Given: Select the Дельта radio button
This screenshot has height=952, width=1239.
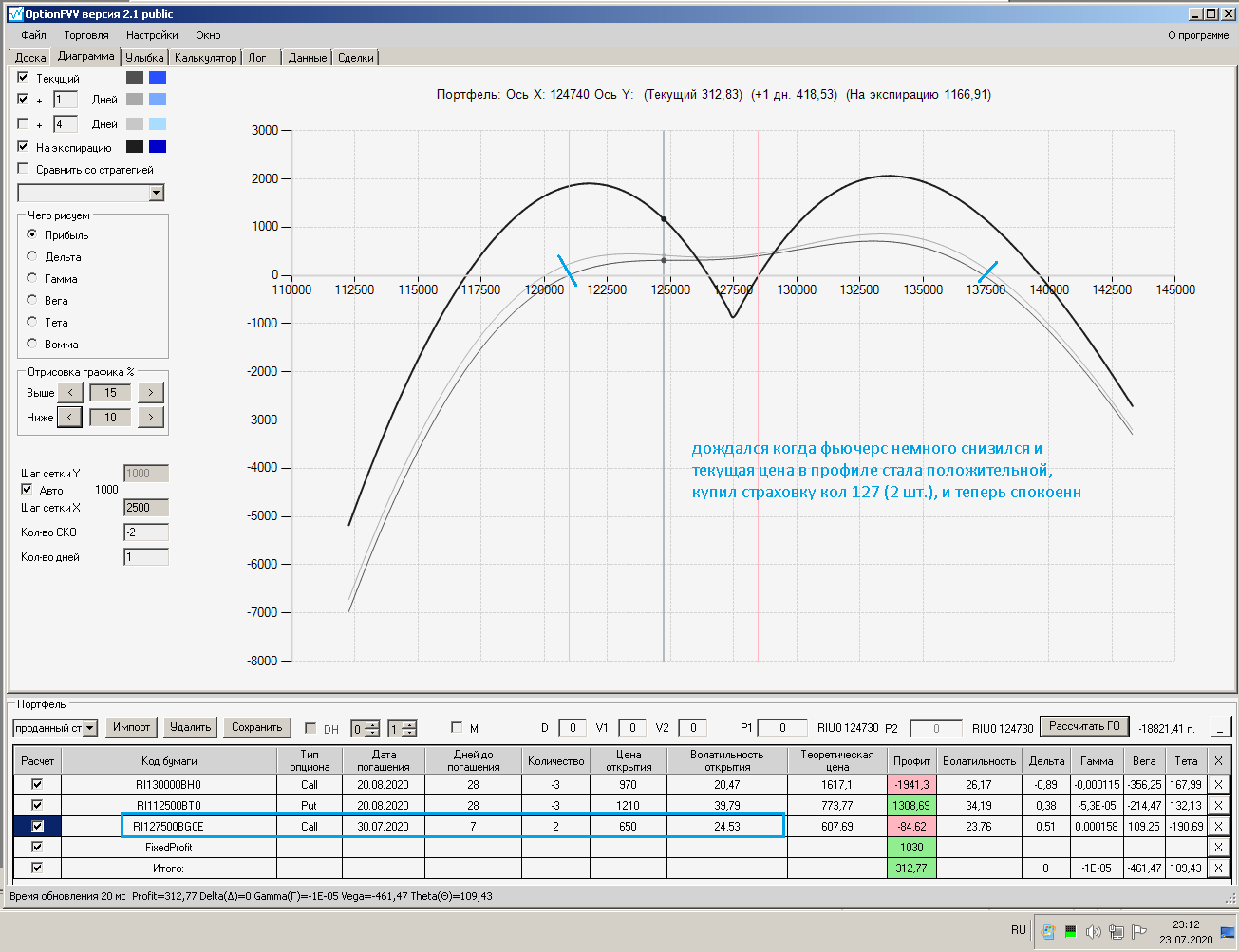Looking at the screenshot, I should pos(32,256).
